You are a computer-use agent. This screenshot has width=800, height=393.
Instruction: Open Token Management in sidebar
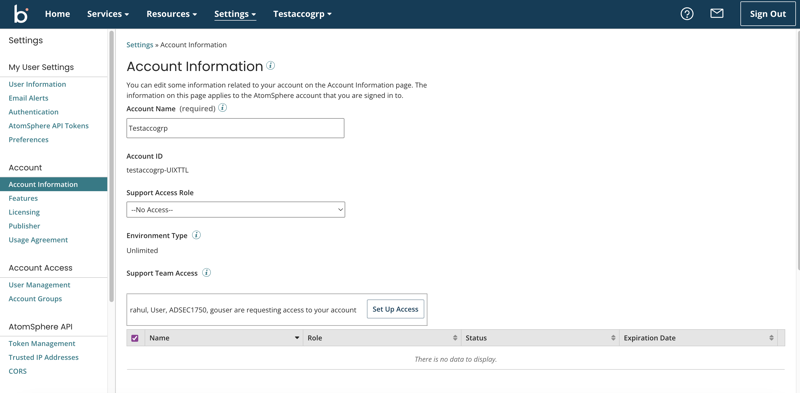coord(42,343)
